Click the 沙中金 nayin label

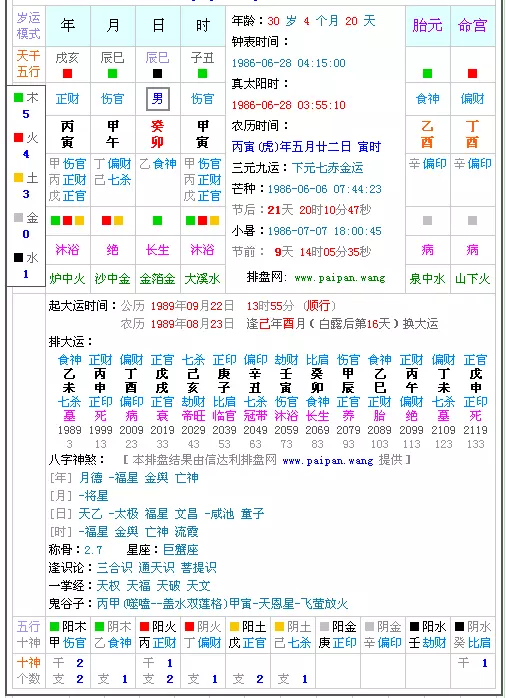(x=113, y=279)
